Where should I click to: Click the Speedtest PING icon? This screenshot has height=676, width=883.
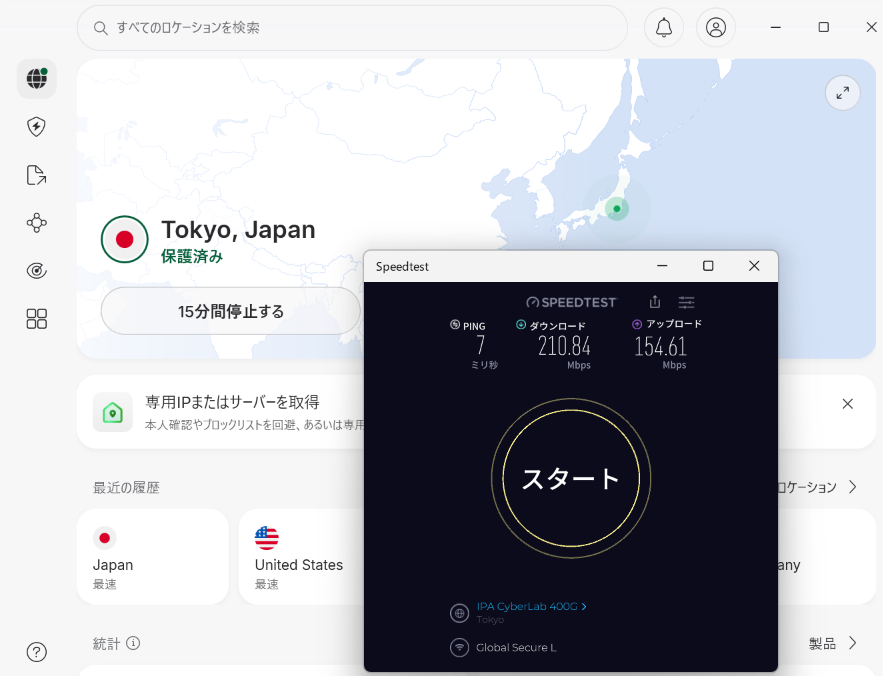(x=455, y=324)
